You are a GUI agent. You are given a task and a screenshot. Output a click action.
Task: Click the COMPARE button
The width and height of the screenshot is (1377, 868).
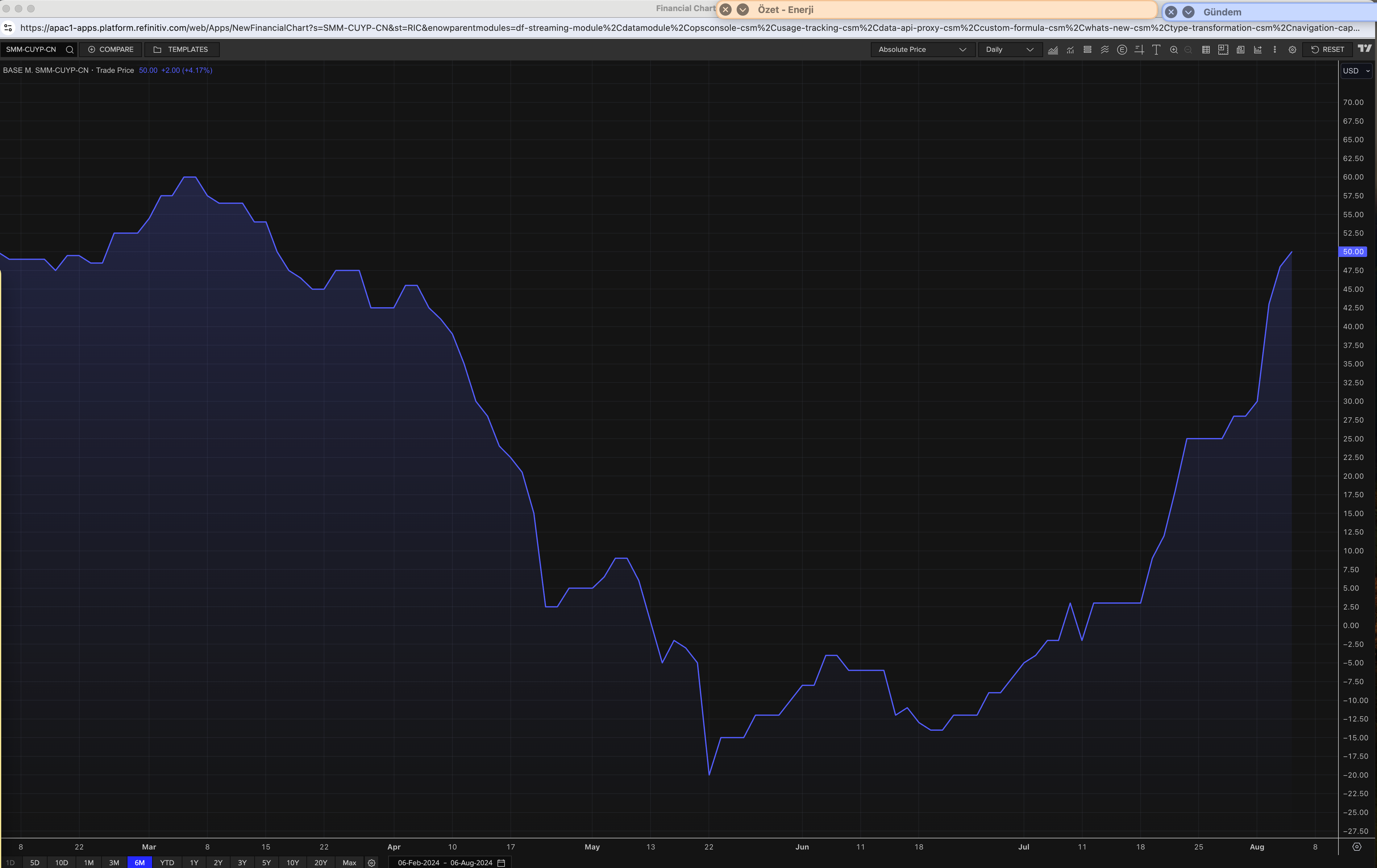[110, 50]
